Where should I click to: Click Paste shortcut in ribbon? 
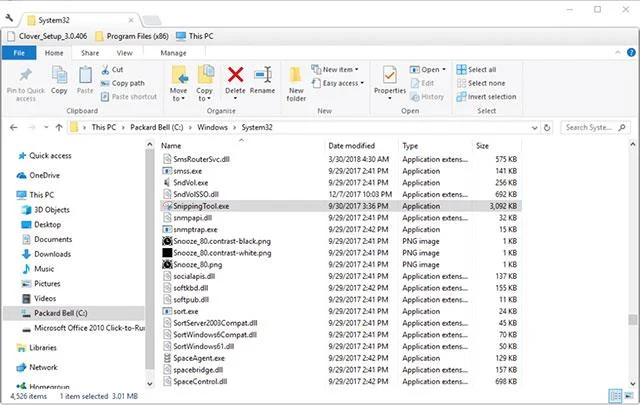click(129, 96)
